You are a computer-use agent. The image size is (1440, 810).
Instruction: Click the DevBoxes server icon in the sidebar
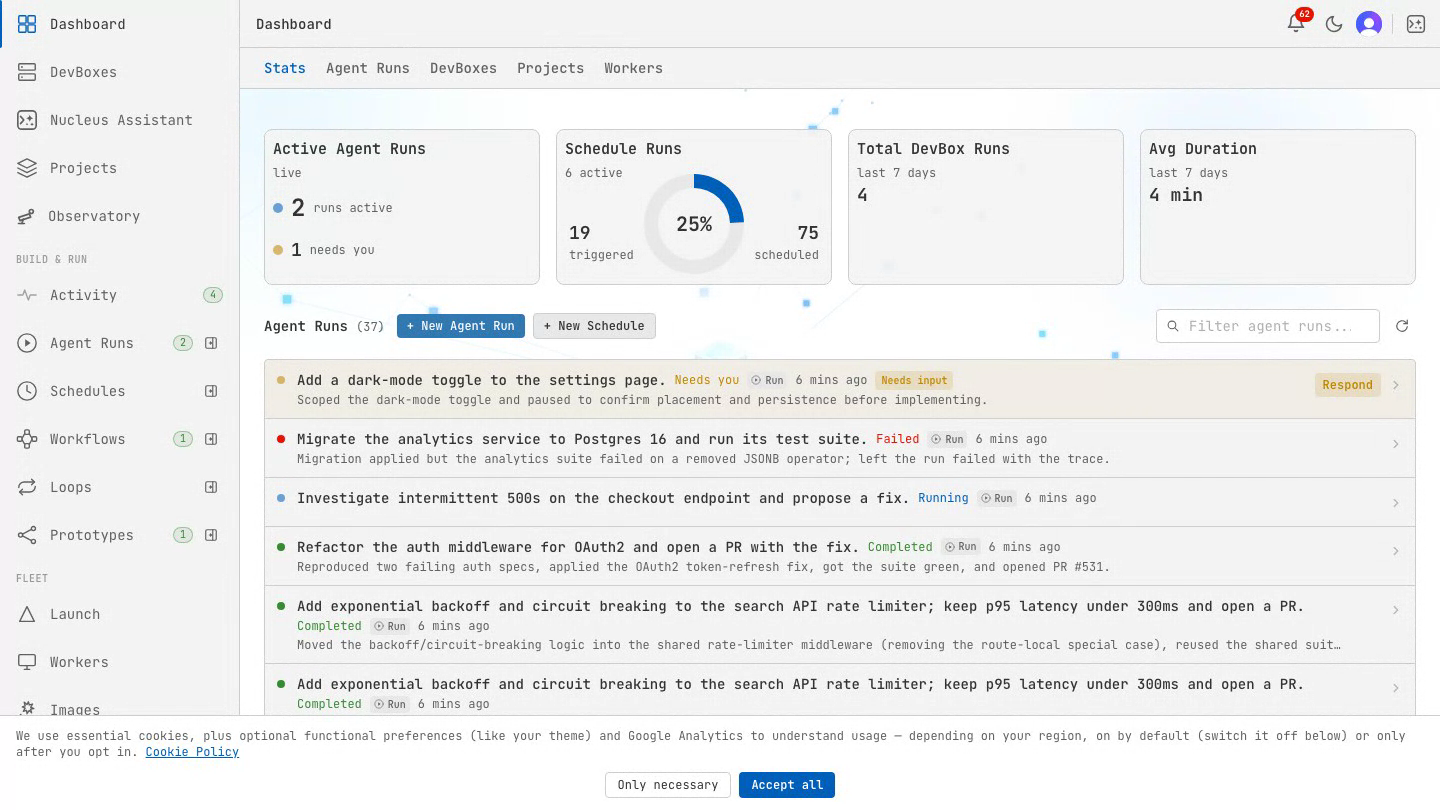coord(27,72)
